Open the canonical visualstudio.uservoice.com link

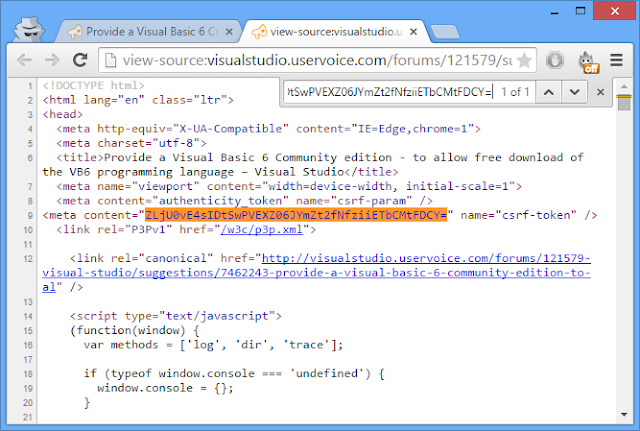(316, 273)
